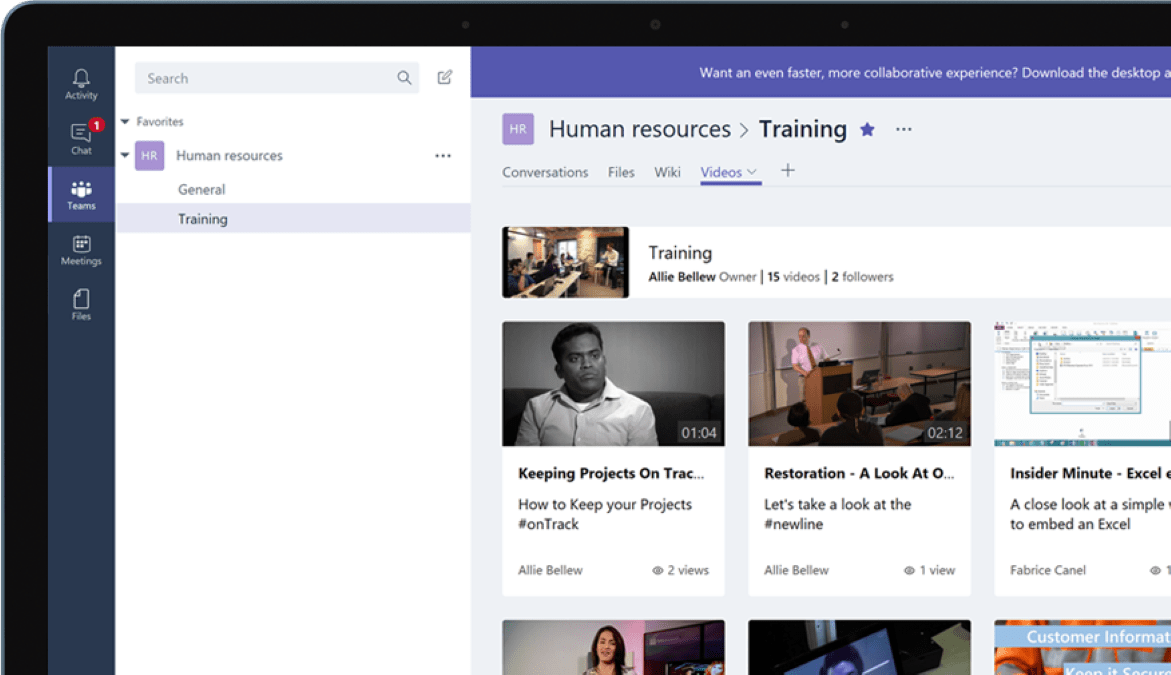Play the Keeping Projects On Track video

click(613, 382)
